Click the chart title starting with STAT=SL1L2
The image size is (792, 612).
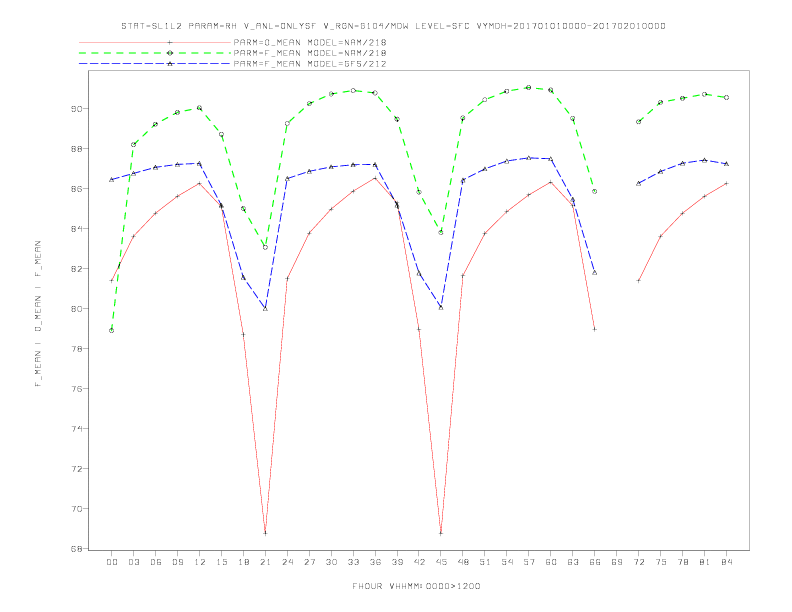(x=393, y=26)
